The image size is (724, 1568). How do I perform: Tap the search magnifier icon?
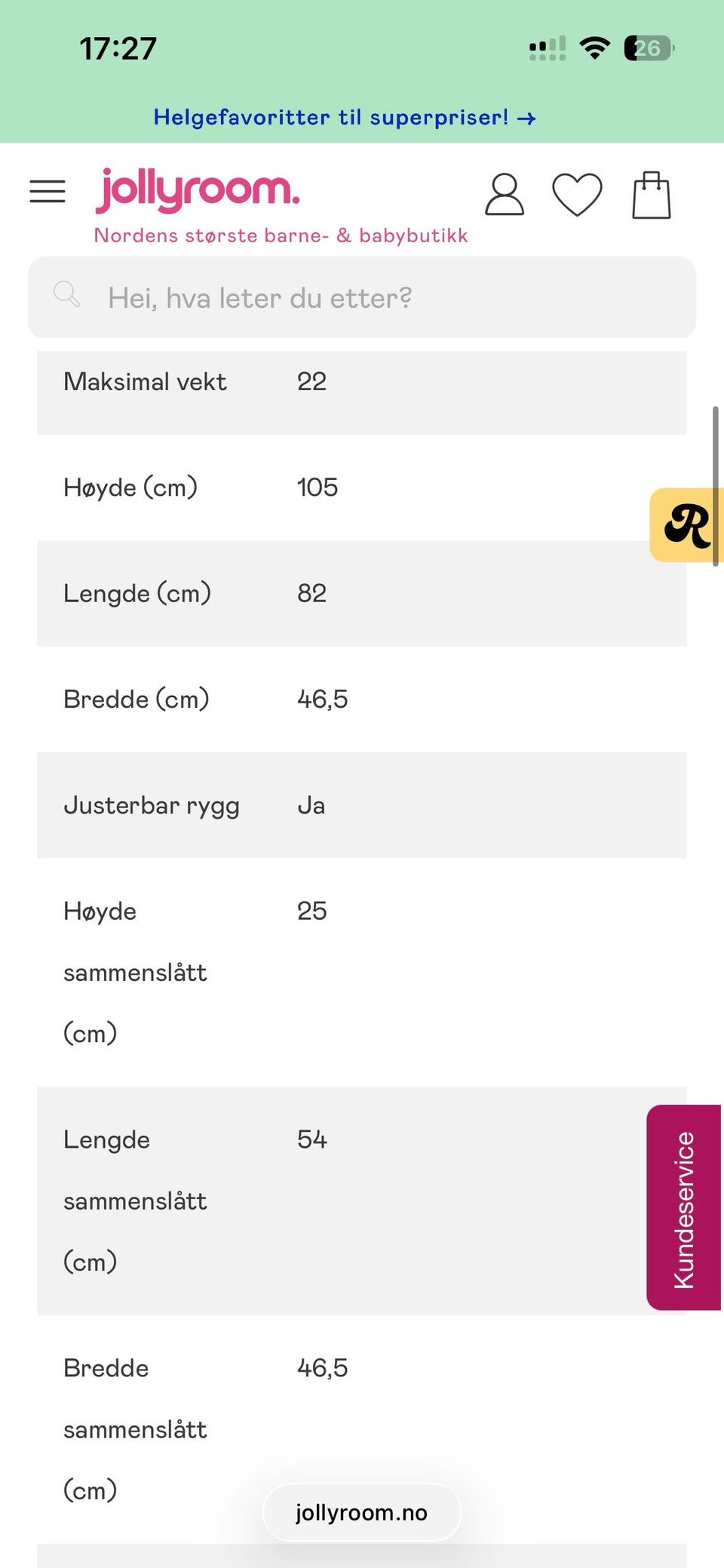coord(66,294)
